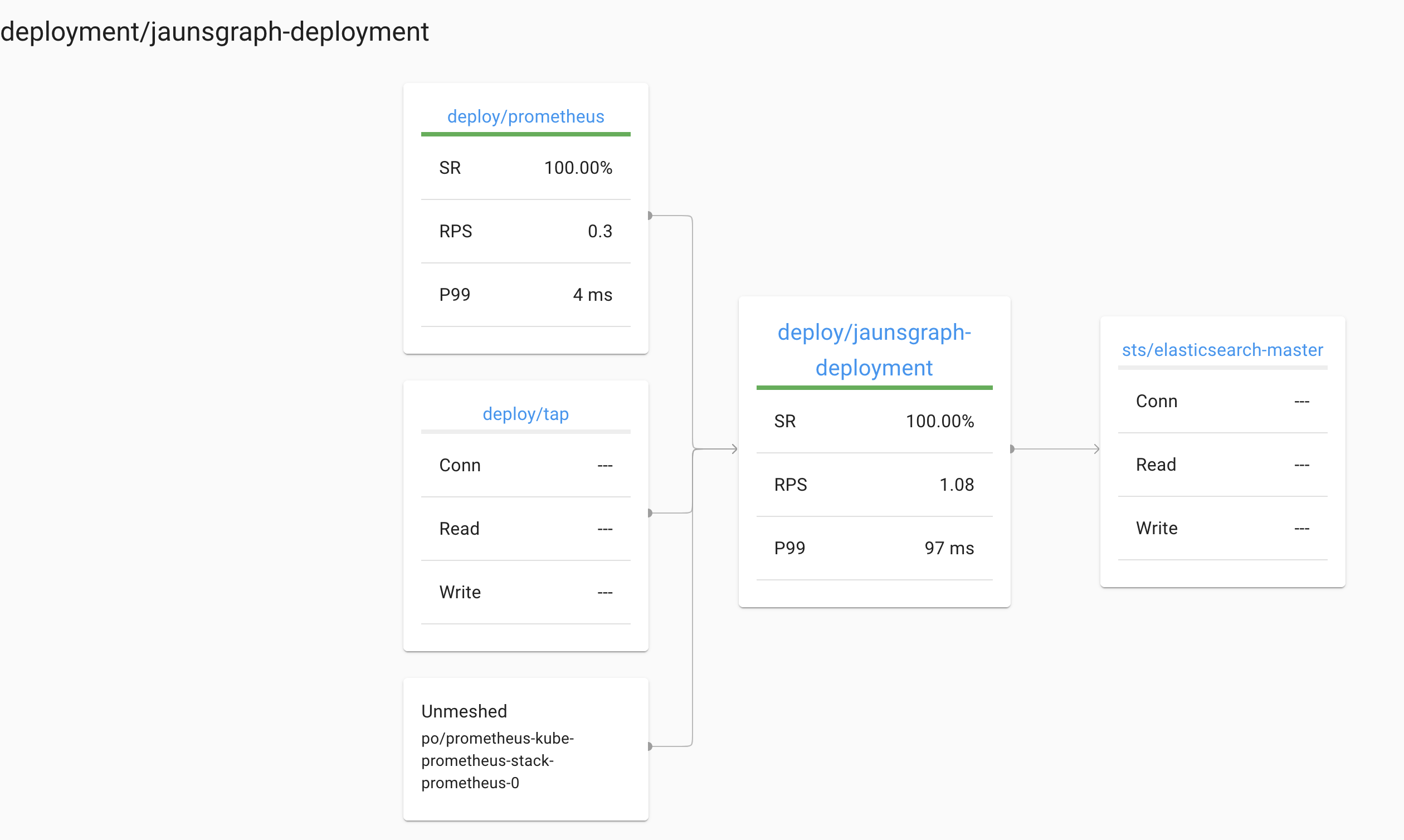Click the jaunsgraph card's outgoing connector dot
Viewport: 1404px width, 840px height.
click(x=1012, y=449)
